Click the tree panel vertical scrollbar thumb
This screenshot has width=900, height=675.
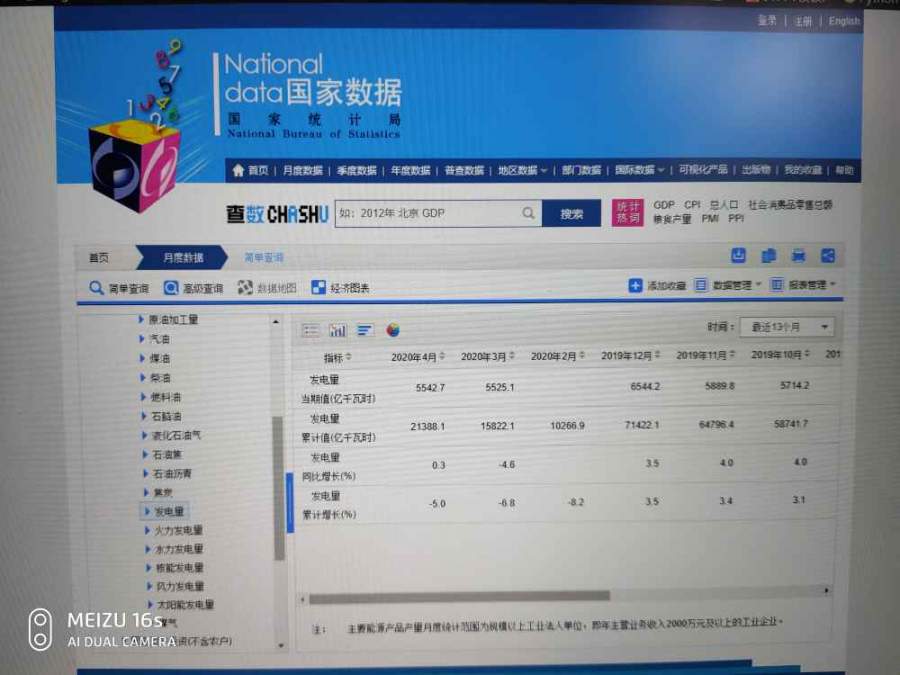click(x=279, y=488)
